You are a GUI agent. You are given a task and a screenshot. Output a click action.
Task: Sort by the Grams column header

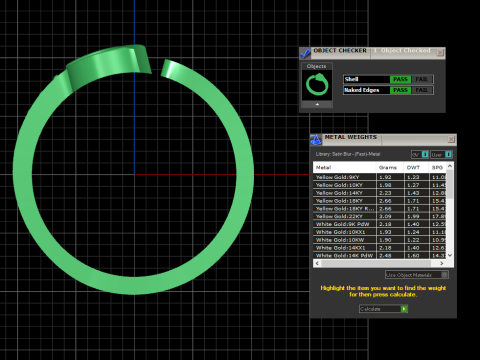[390, 167]
